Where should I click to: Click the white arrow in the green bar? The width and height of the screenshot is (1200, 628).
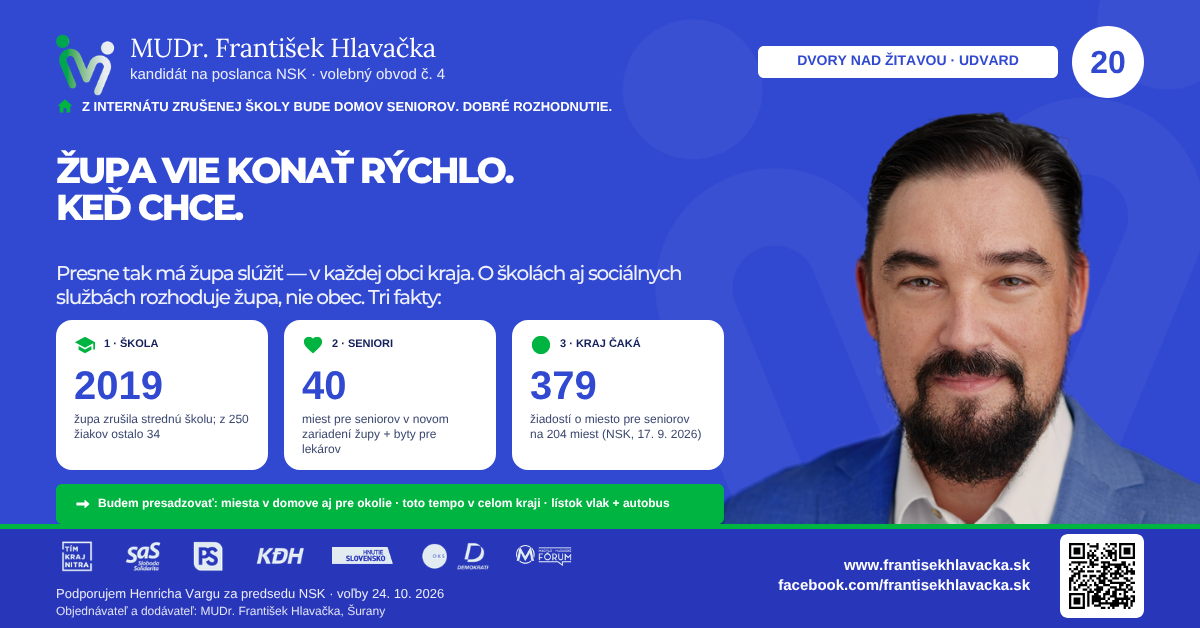[82, 504]
